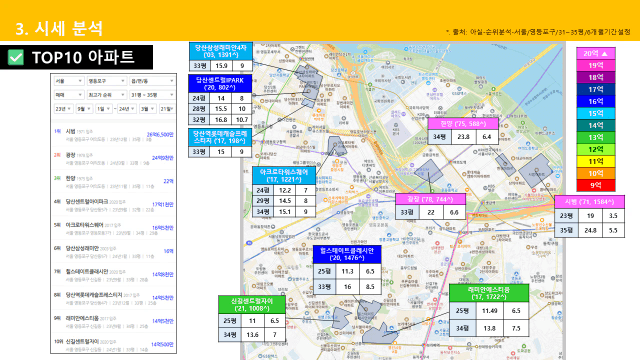640x360 pixels.
Task: Open rank 10 신길센트럴자이 list entry
Action: (113, 345)
